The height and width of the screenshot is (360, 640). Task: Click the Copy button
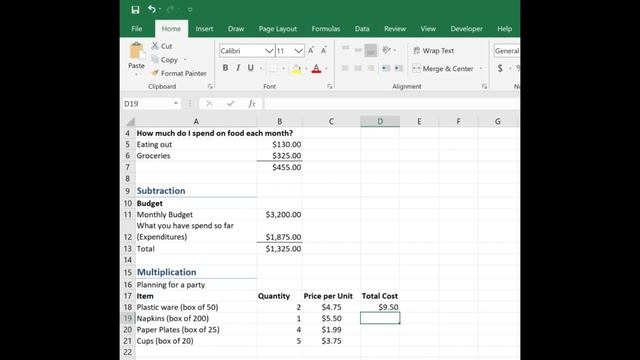click(x=165, y=60)
